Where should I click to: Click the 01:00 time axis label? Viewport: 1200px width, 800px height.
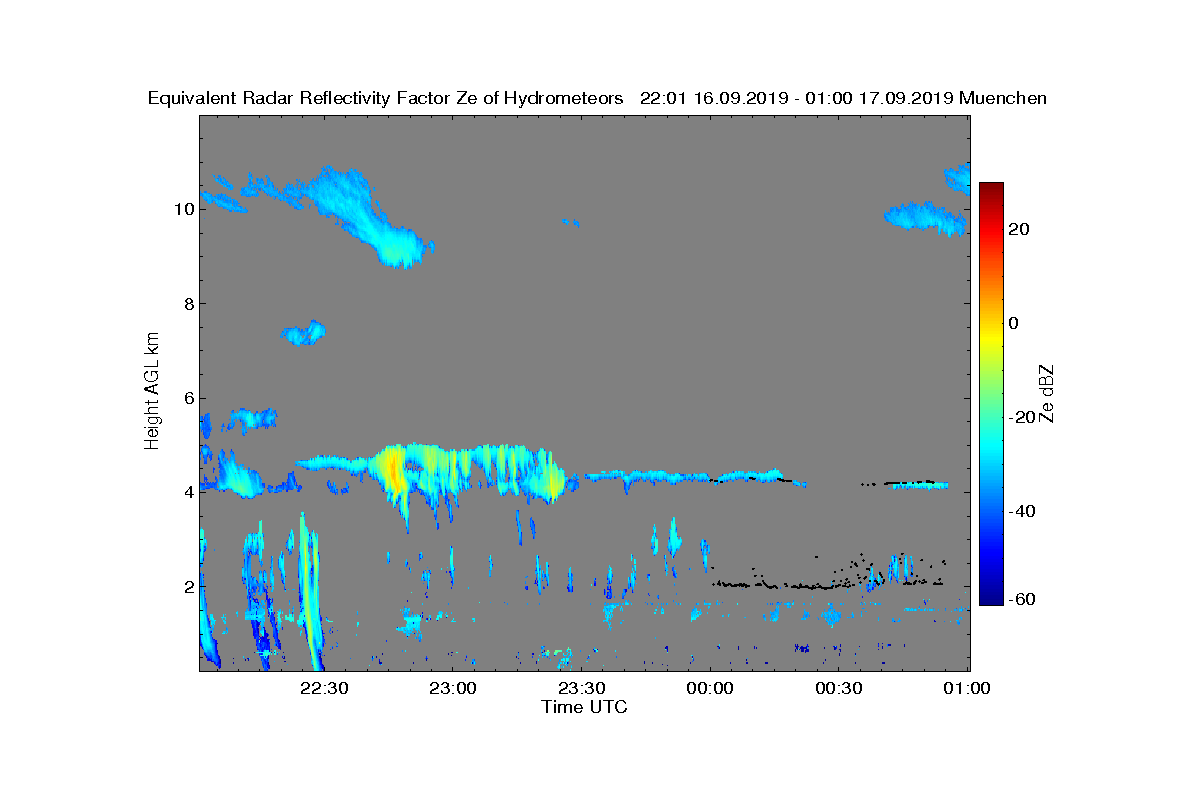pyautogui.click(x=966, y=688)
